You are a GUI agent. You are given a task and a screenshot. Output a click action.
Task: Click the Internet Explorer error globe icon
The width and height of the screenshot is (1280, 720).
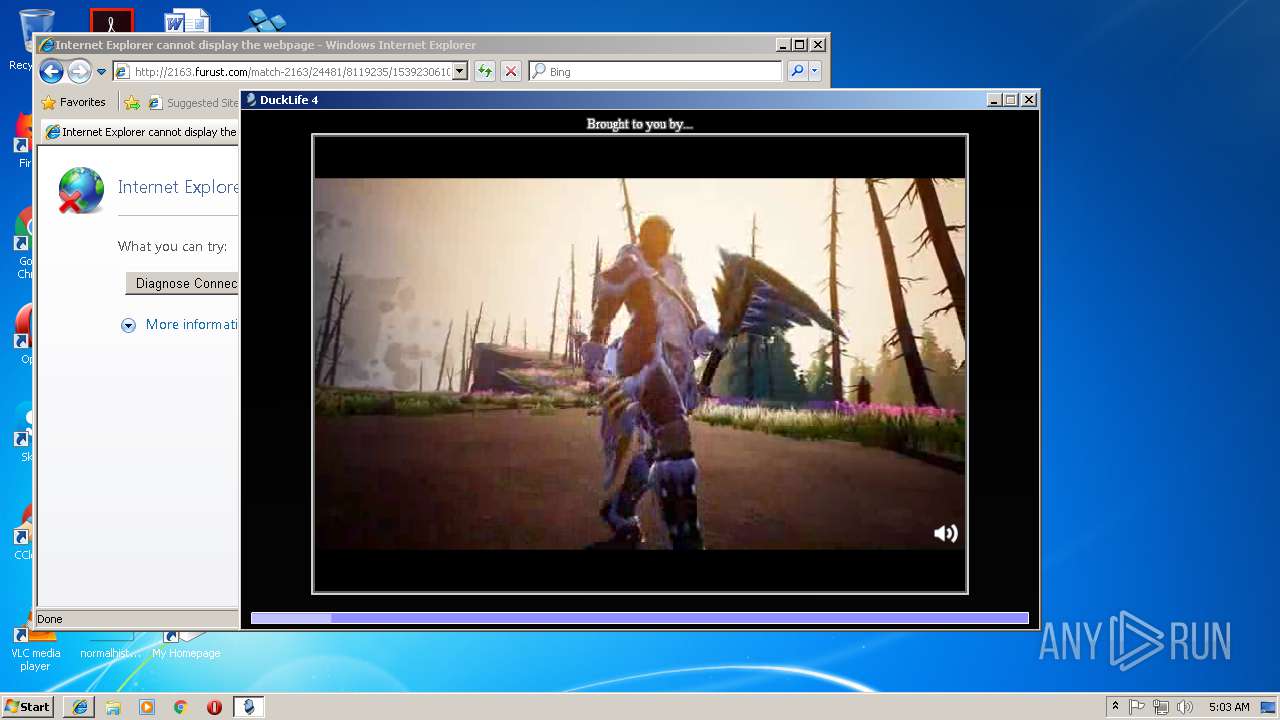pyautogui.click(x=81, y=190)
